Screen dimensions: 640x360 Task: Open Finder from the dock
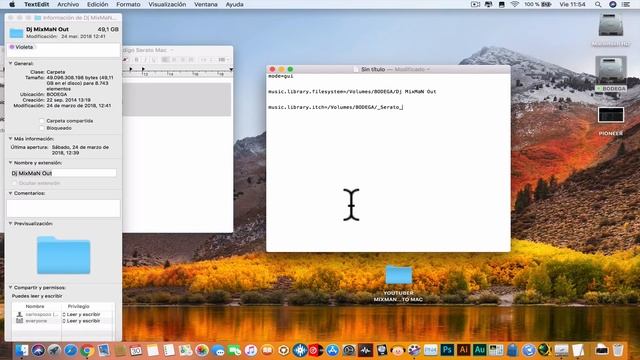(22, 350)
